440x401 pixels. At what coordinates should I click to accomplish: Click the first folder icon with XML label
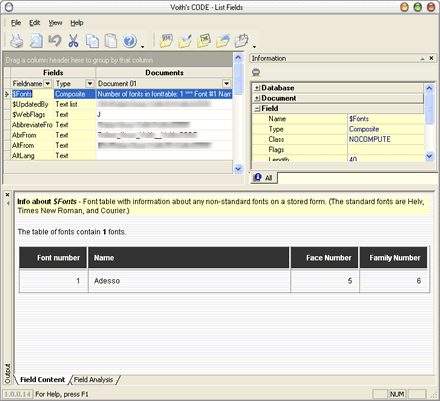pyautogui.click(x=166, y=41)
